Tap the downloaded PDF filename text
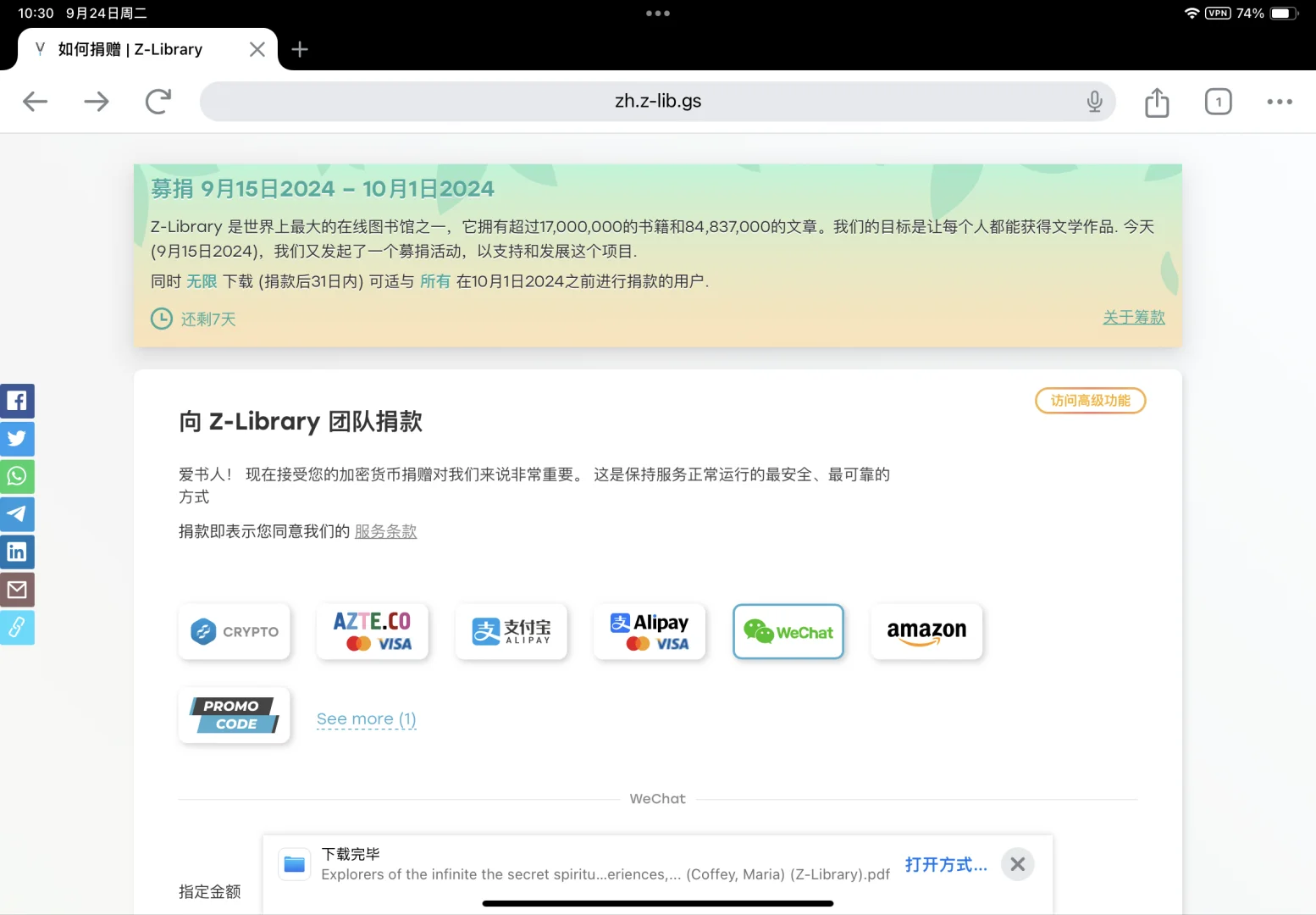The image size is (1316, 915). (605, 874)
